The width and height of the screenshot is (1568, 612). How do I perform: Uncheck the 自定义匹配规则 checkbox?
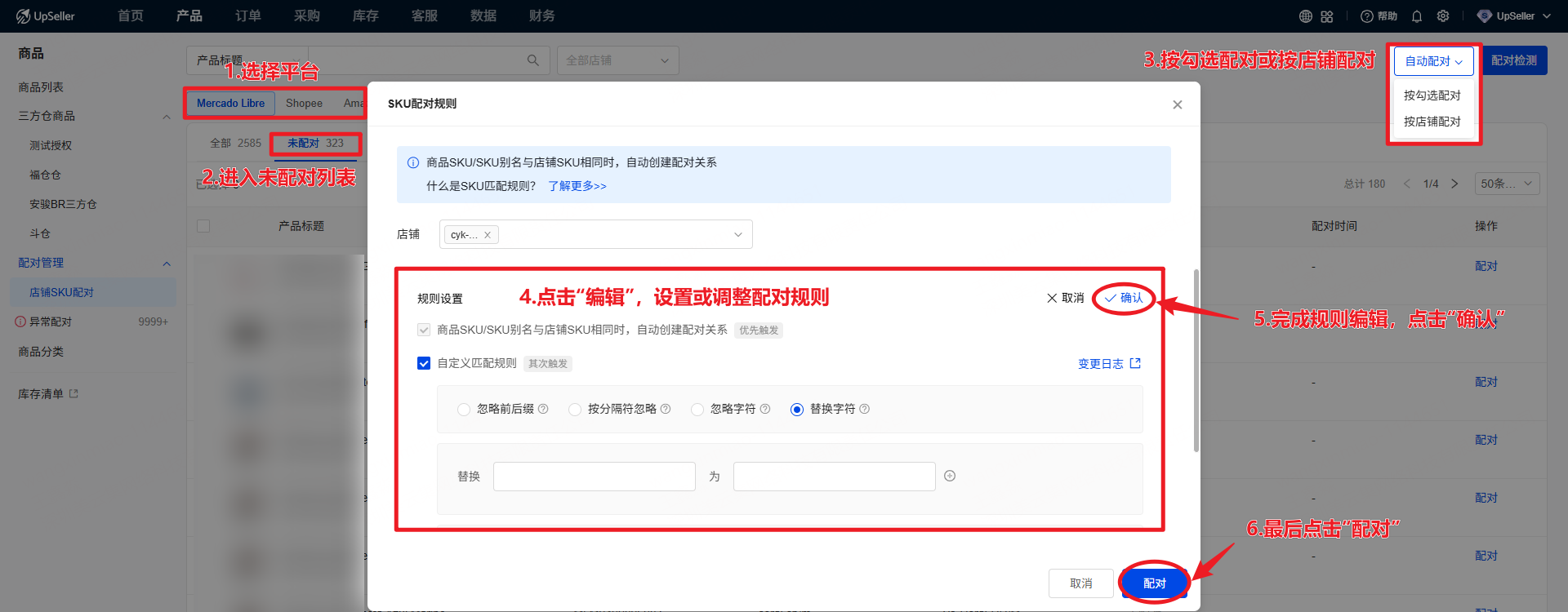coord(424,363)
